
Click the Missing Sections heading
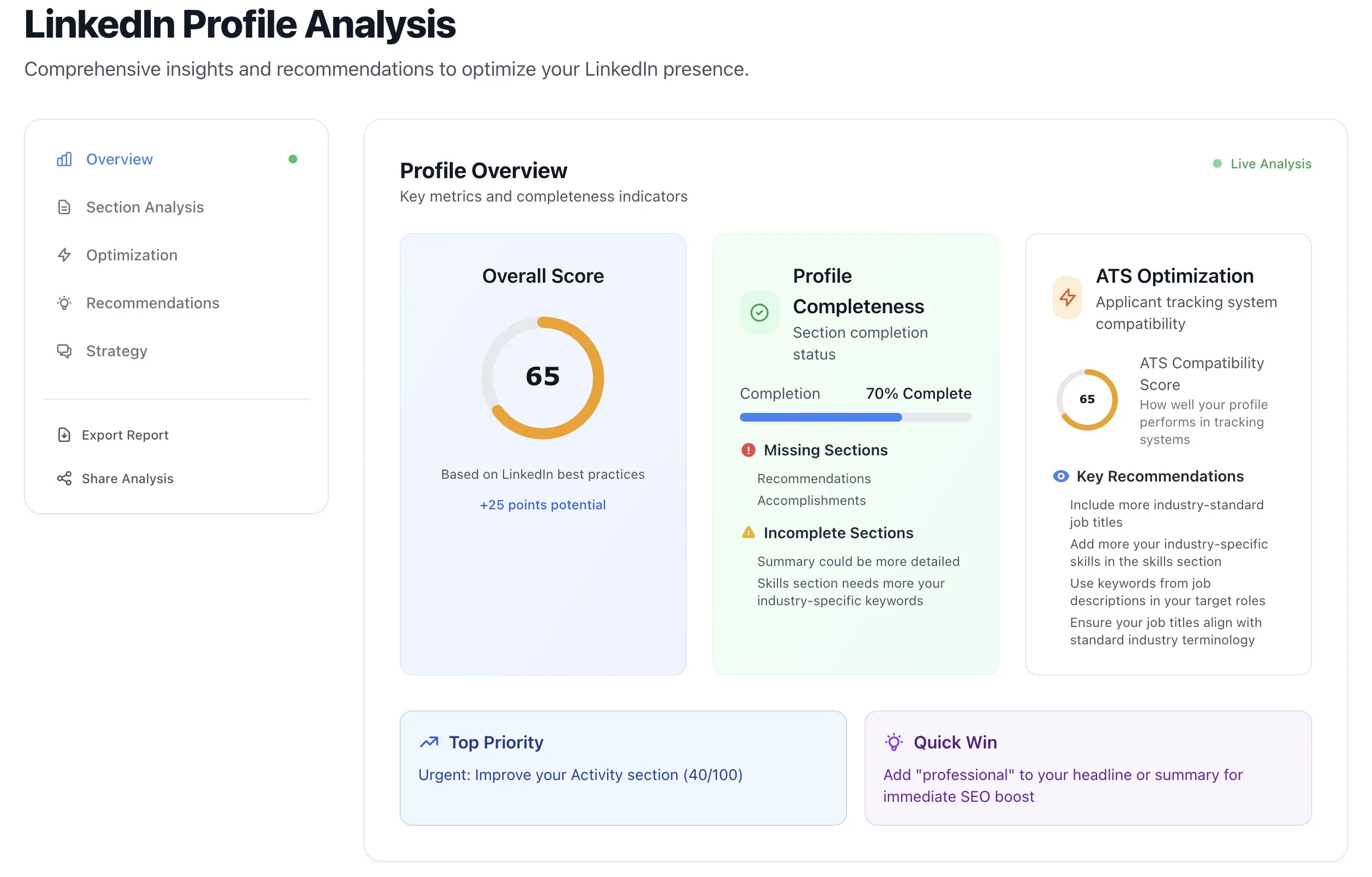(x=825, y=450)
